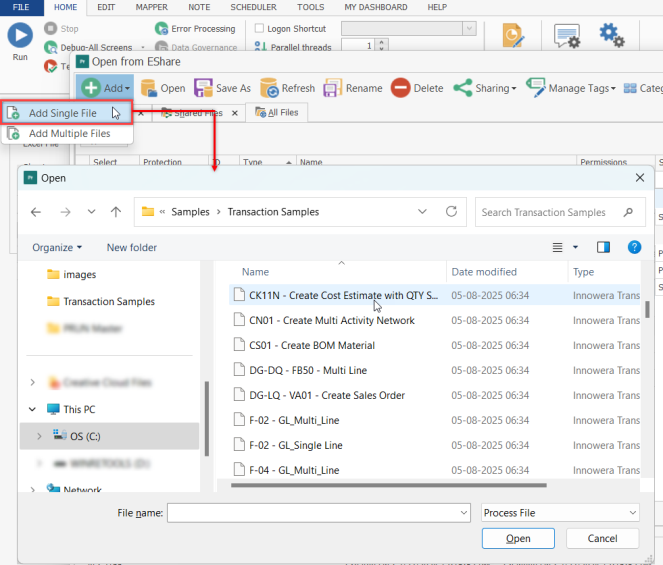Refresh the EShare file list

[x=288, y=88]
